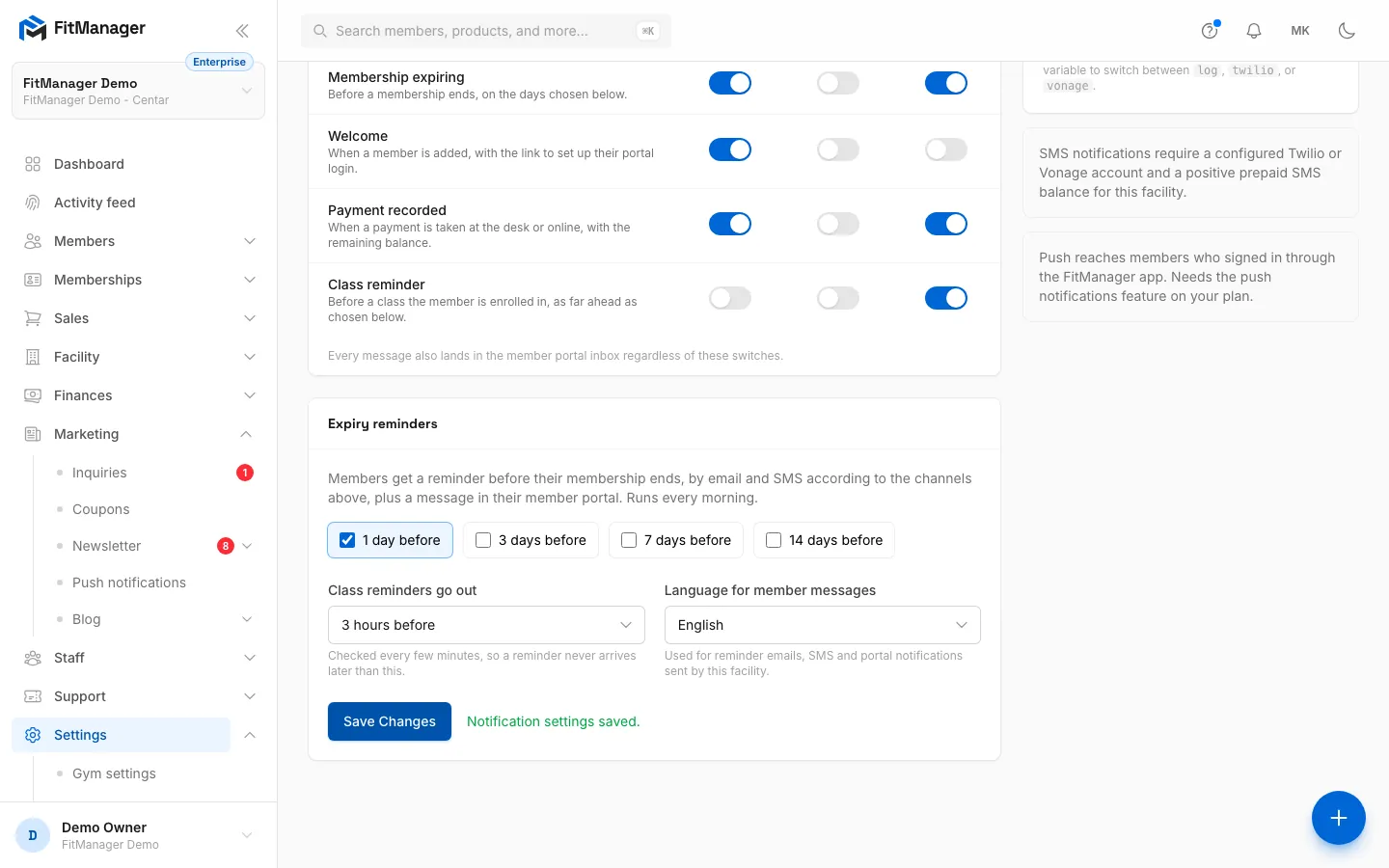The image size is (1389, 868).
Task: Click the Finances banknote icon
Action: coord(33,395)
